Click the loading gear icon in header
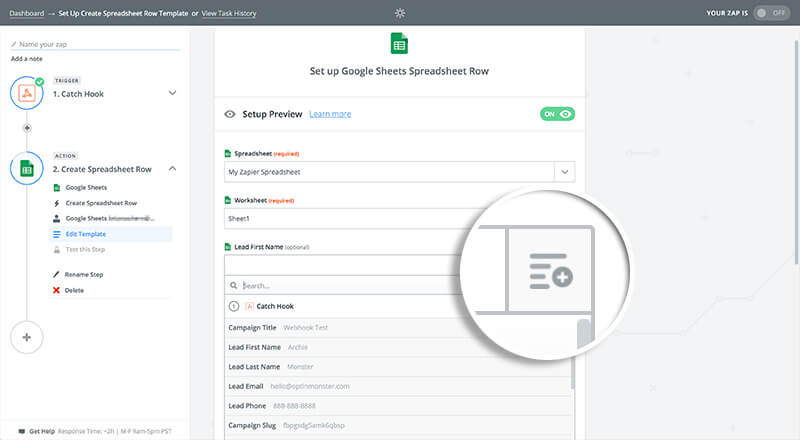 pos(400,13)
